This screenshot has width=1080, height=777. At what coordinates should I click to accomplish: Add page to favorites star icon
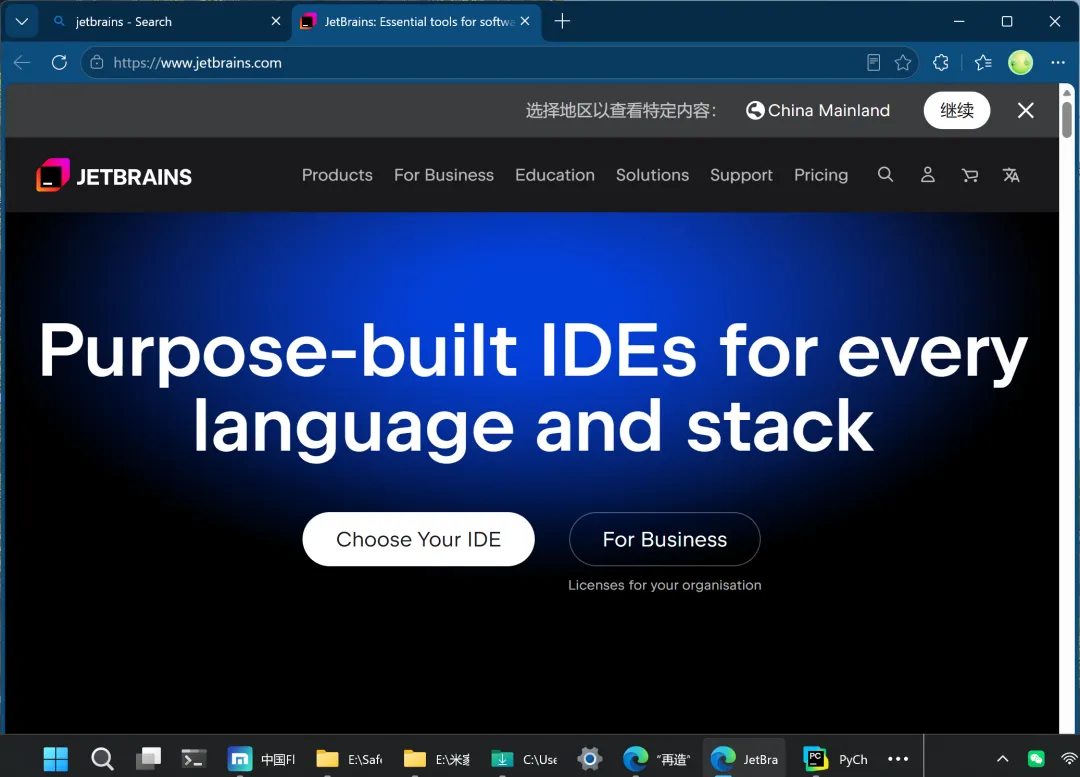tap(902, 63)
